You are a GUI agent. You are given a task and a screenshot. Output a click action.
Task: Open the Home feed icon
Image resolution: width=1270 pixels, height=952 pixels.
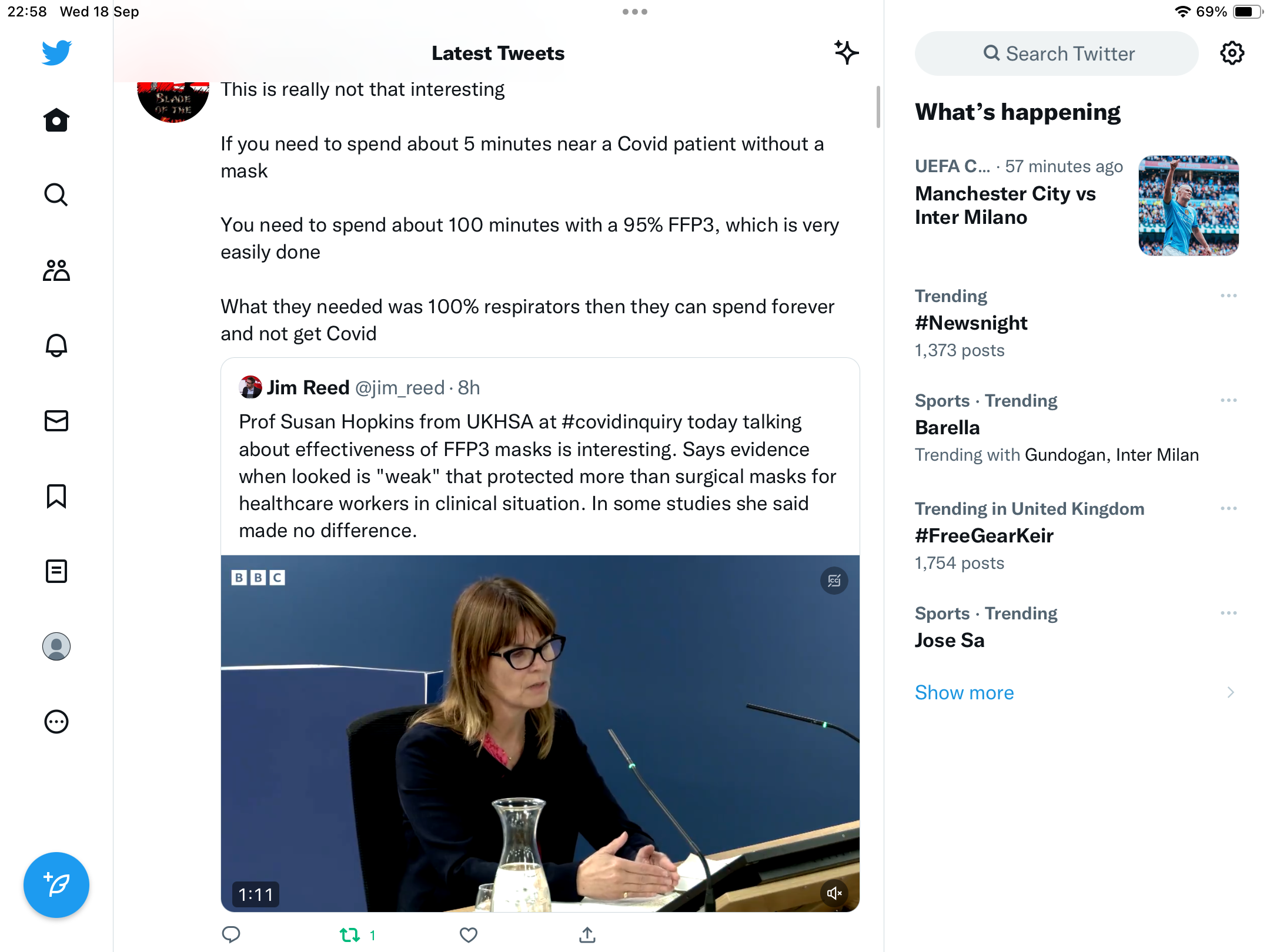tap(56, 120)
